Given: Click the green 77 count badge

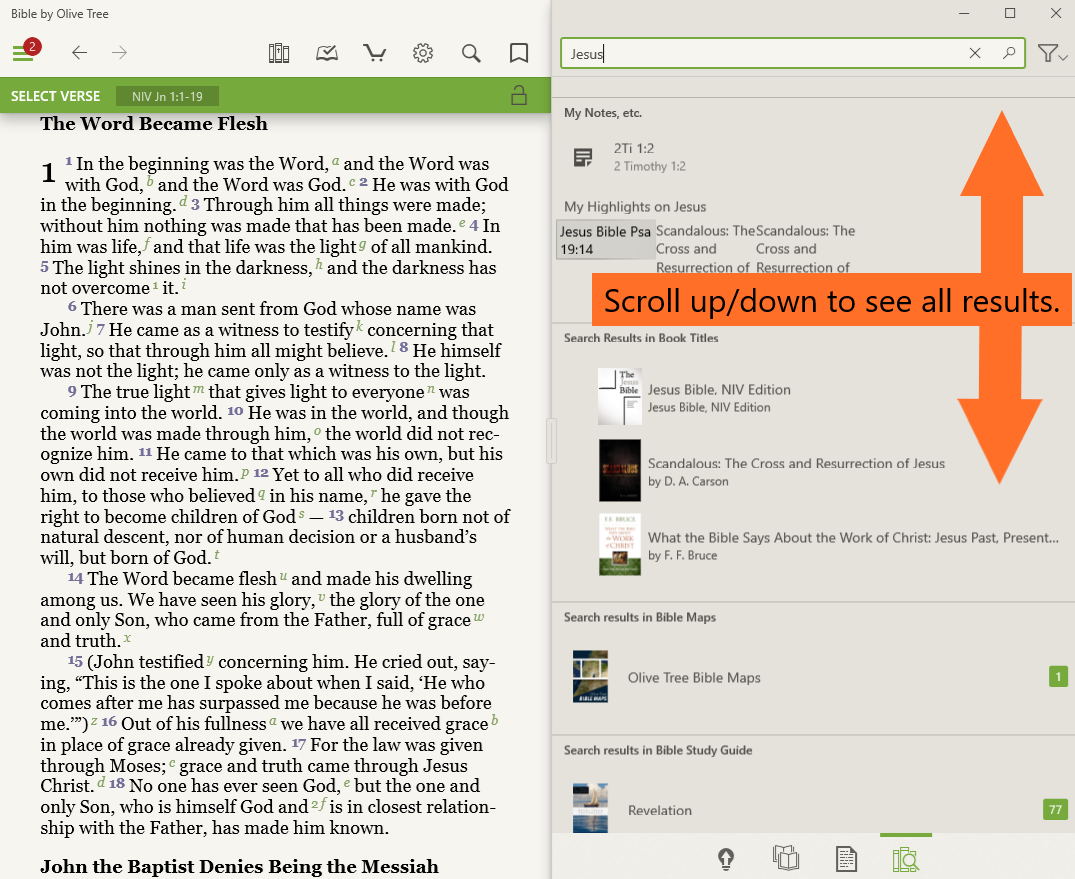Looking at the screenshot, I should pyautogui.click(x=1055, y=810).
